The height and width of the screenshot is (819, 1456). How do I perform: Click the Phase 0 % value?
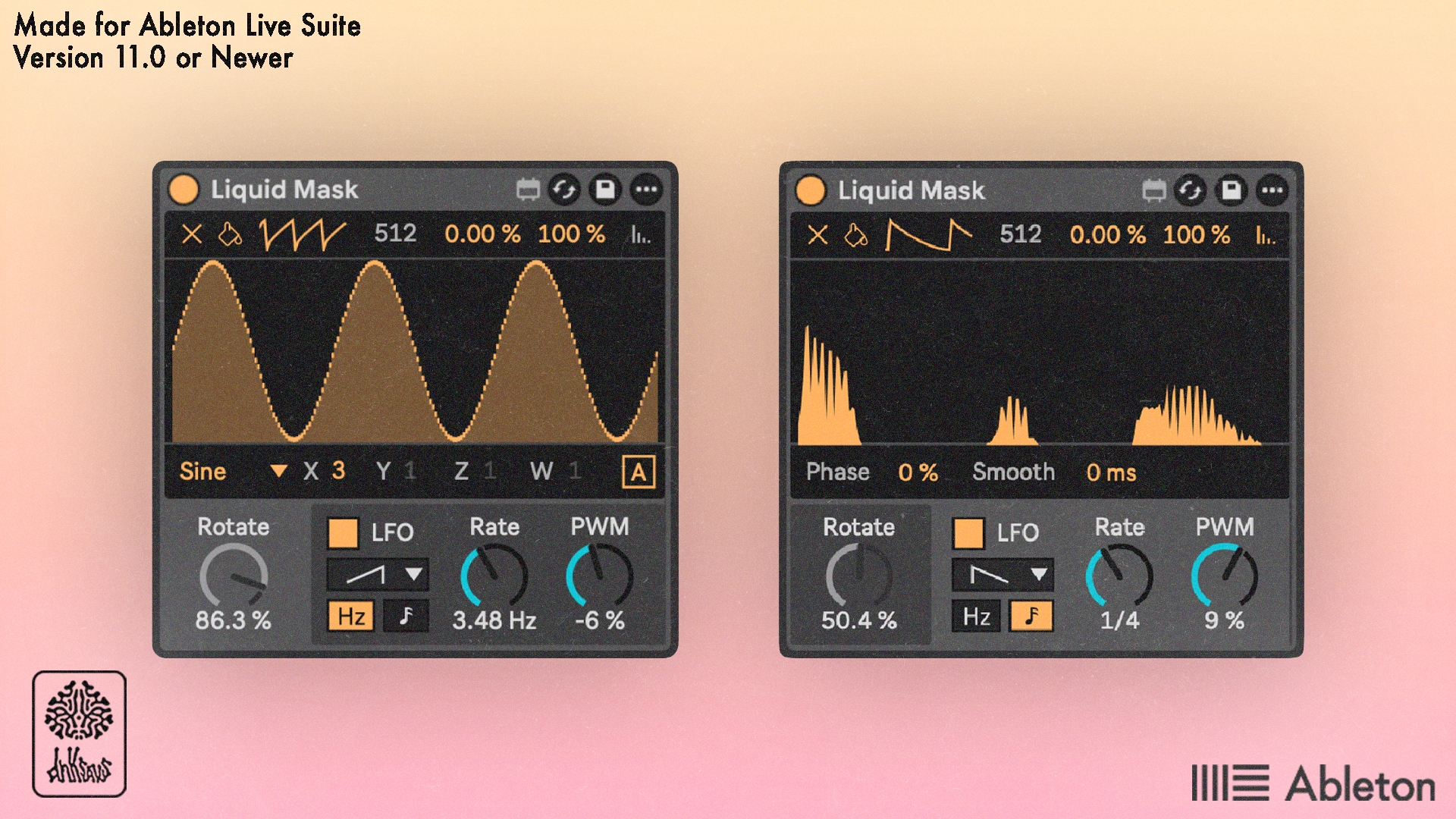coord(918,472)
